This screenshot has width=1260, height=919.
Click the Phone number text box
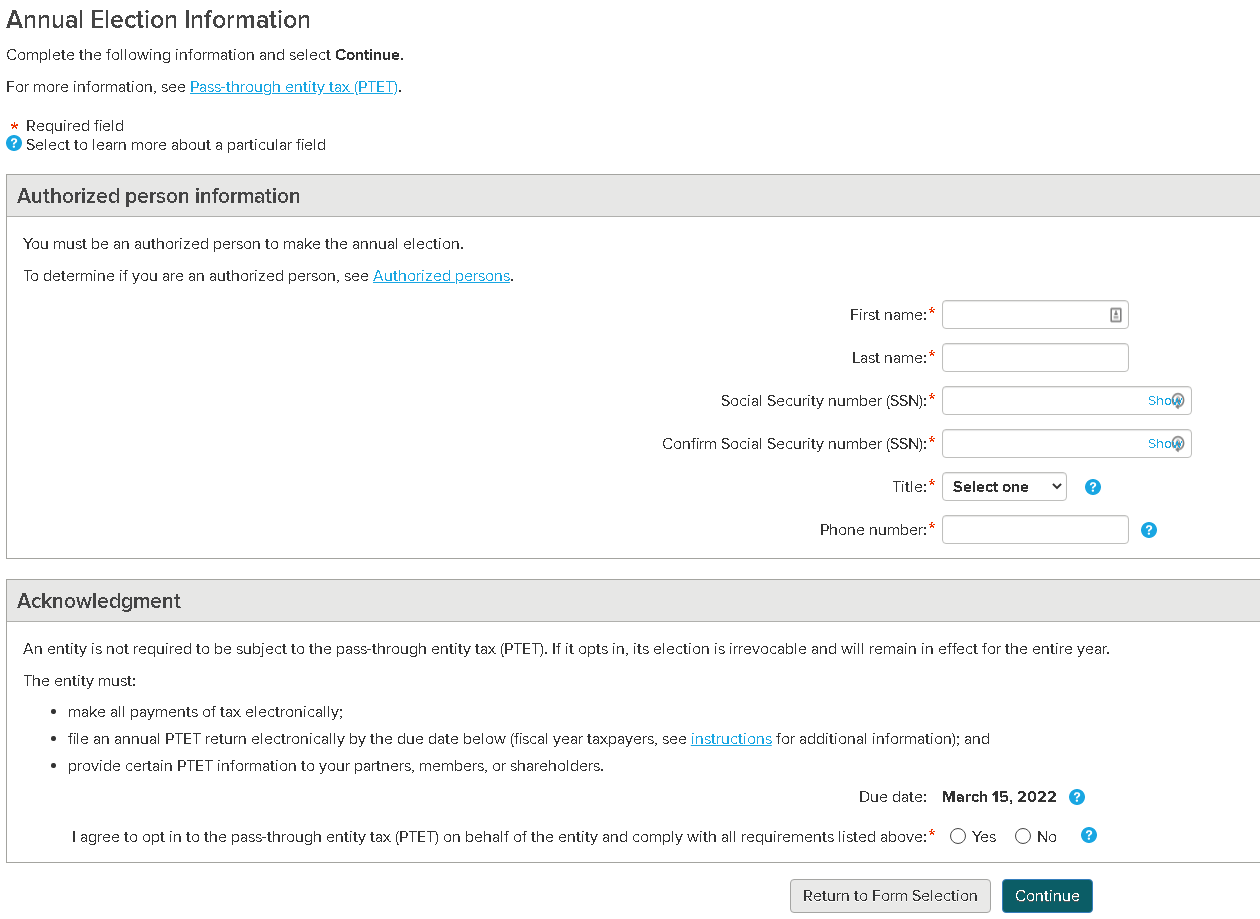1035,530
